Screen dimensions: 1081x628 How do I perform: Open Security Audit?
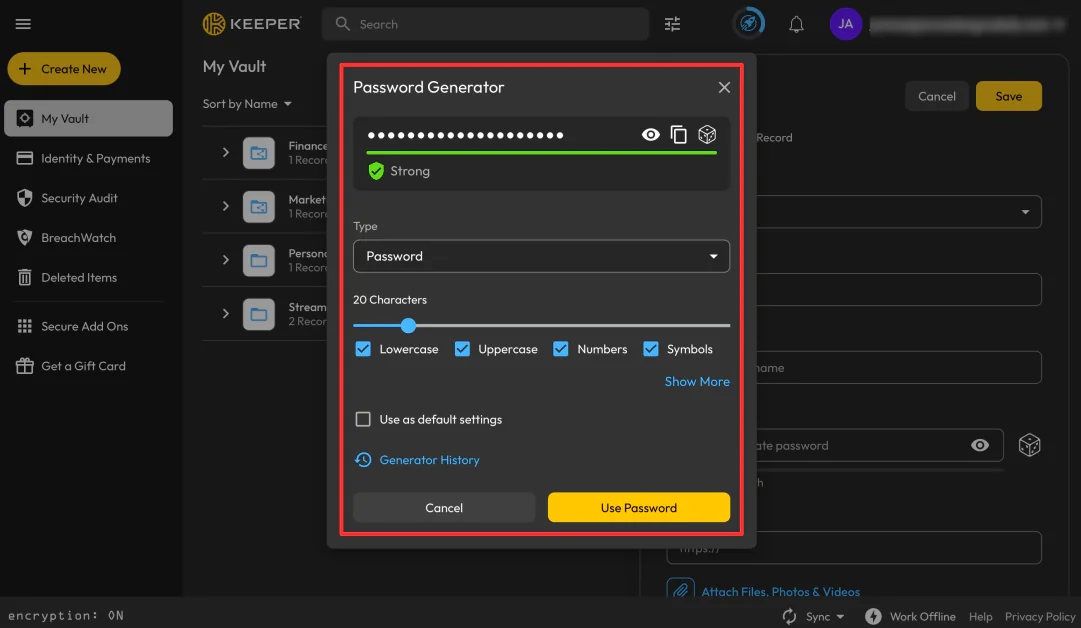[x=67, y=198]
